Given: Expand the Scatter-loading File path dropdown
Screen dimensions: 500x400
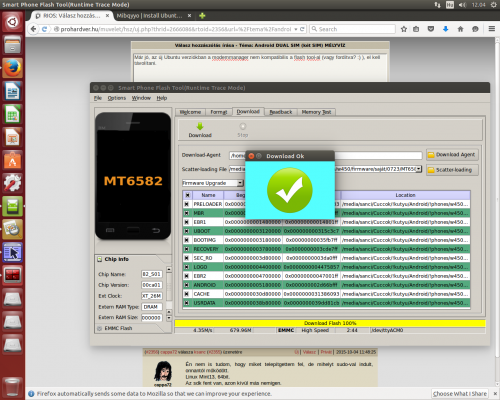Looking at the screenshot, I should pos(419,169).
